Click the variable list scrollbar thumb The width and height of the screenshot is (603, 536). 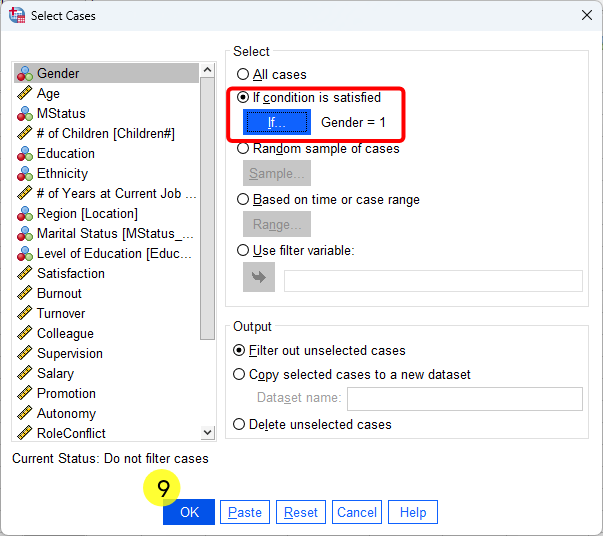208,208
